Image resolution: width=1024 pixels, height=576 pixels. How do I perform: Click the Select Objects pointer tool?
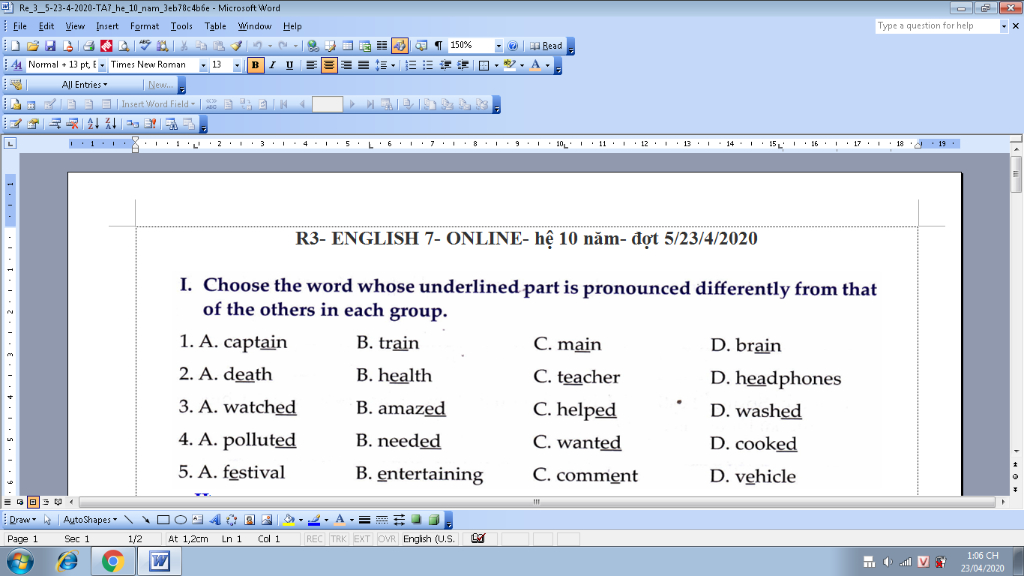pos(47,520)
